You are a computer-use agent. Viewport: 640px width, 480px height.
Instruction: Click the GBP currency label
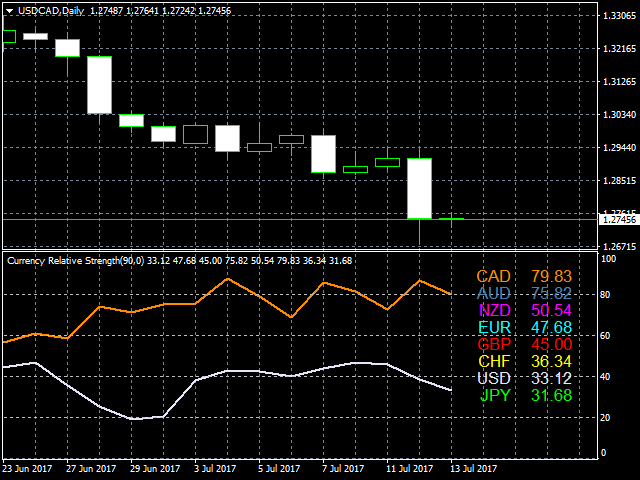tap(494, 344)
